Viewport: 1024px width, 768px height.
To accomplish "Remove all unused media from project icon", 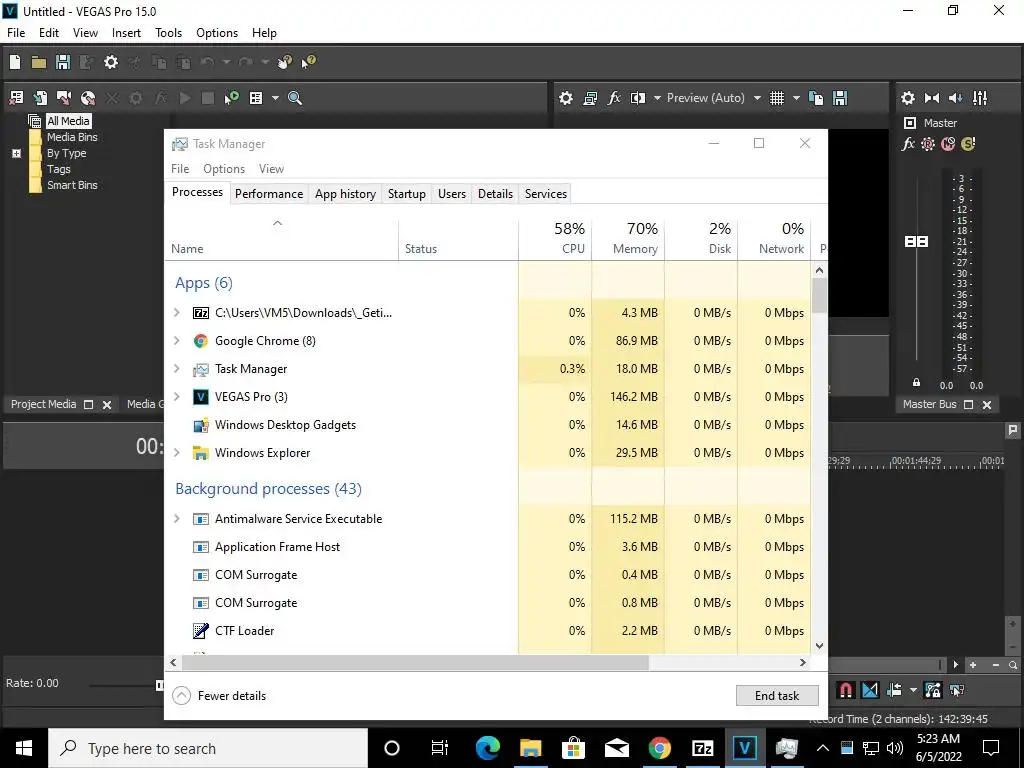I will (x=16, y=98).
